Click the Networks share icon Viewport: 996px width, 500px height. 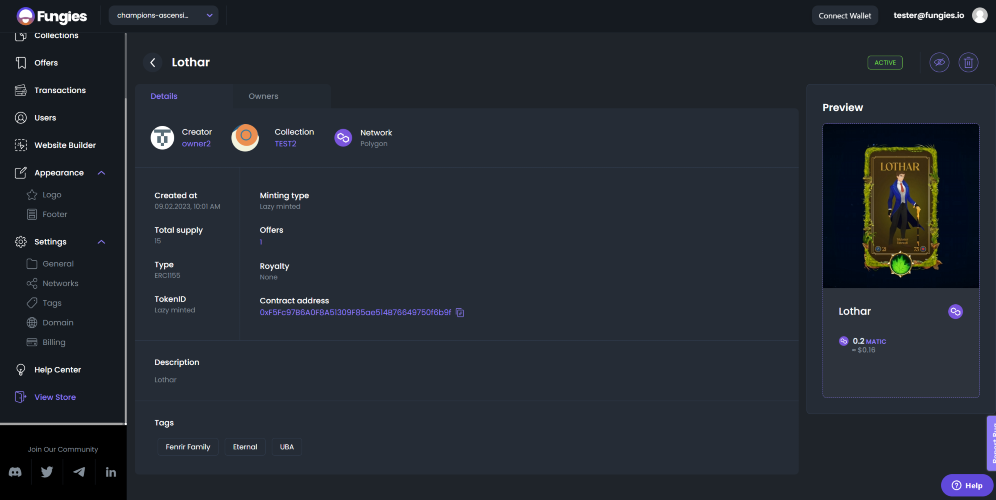click(x=32, y=283)
